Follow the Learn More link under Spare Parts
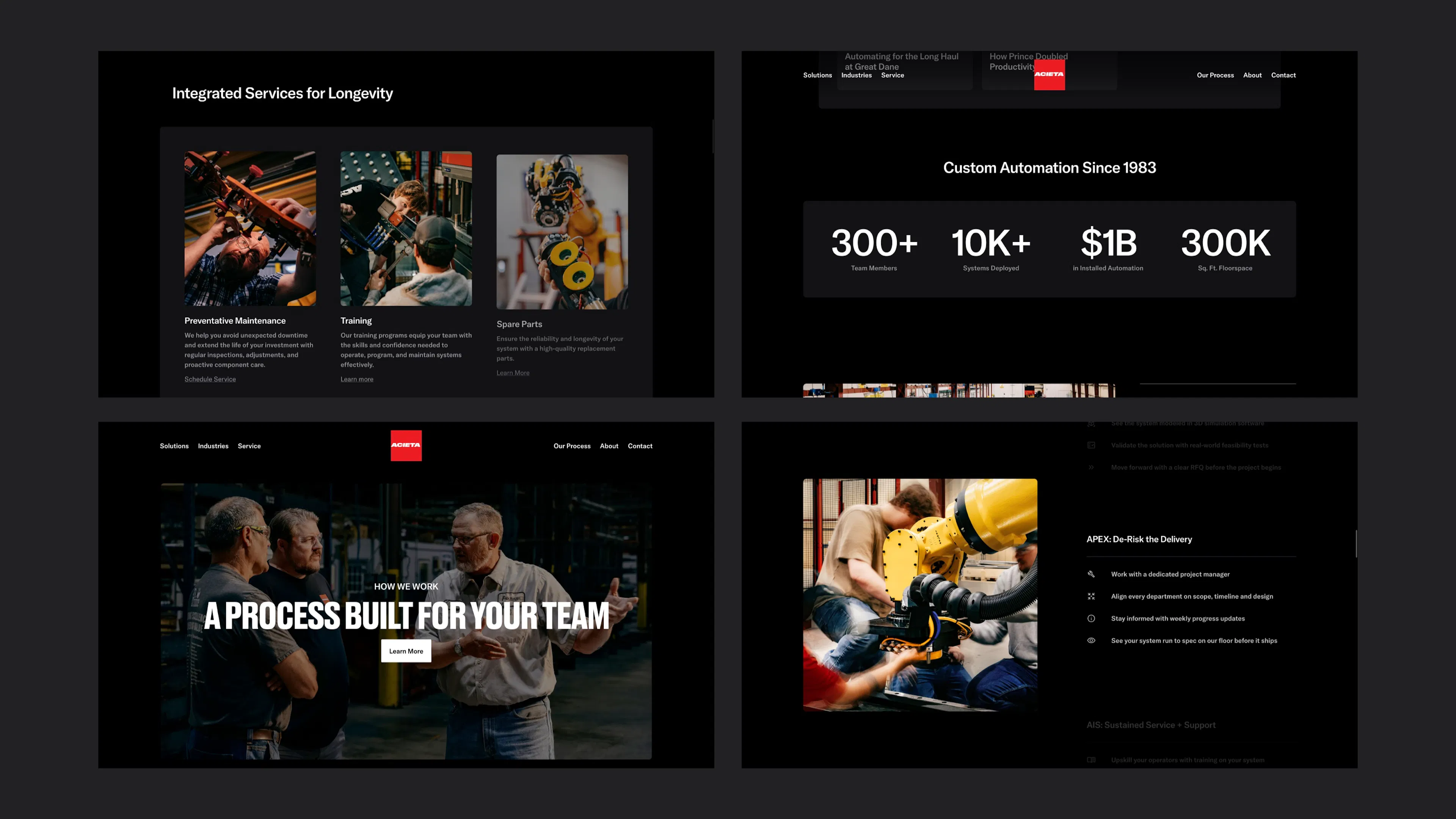 click(x=513, y=373)
